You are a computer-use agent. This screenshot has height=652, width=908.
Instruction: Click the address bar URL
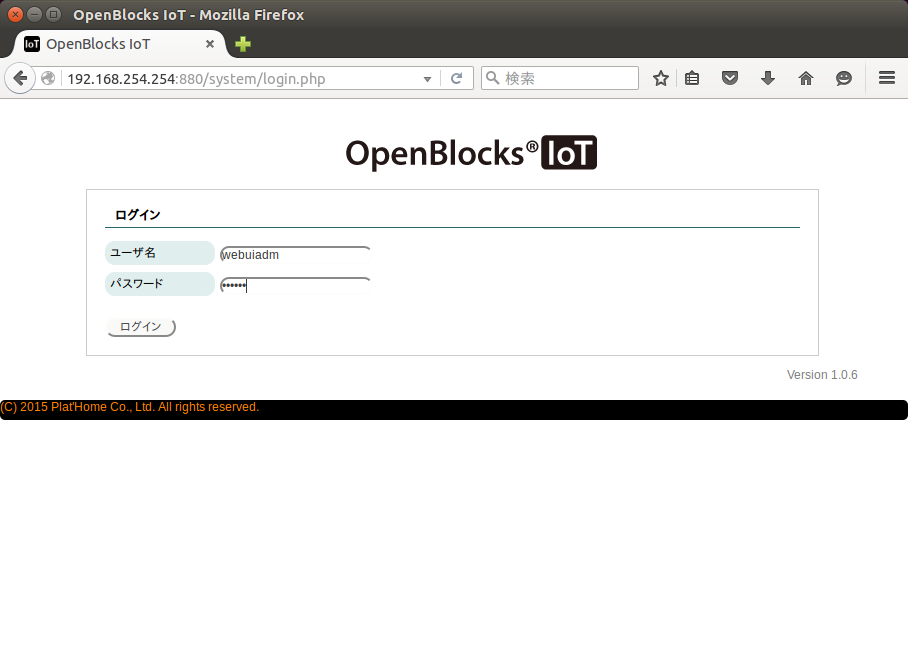pyautogui.click(x=197, y=79)
